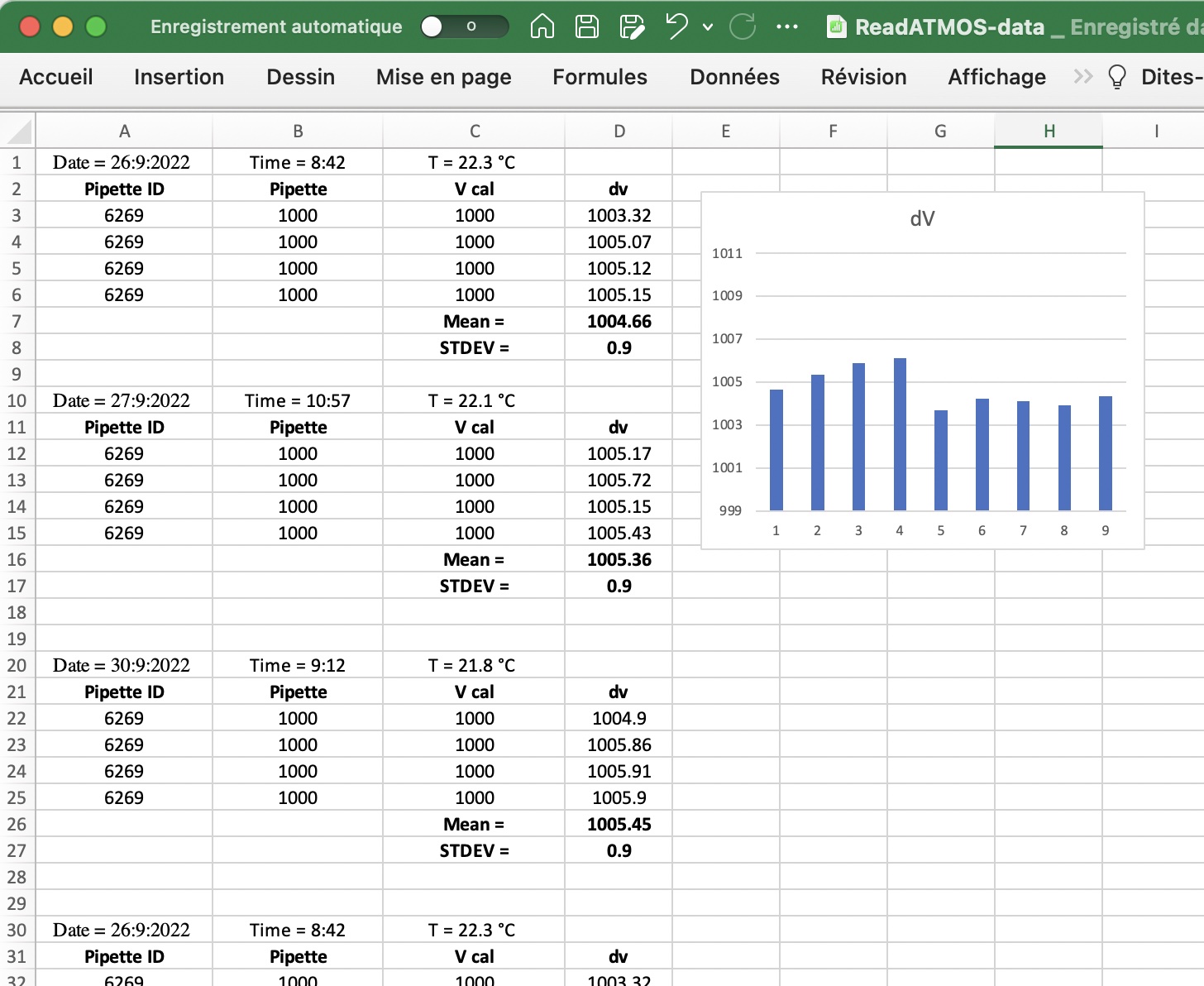Toggle the Enregistrement automatique switch
Screen dimensions: 1204x986
[463, 26]
